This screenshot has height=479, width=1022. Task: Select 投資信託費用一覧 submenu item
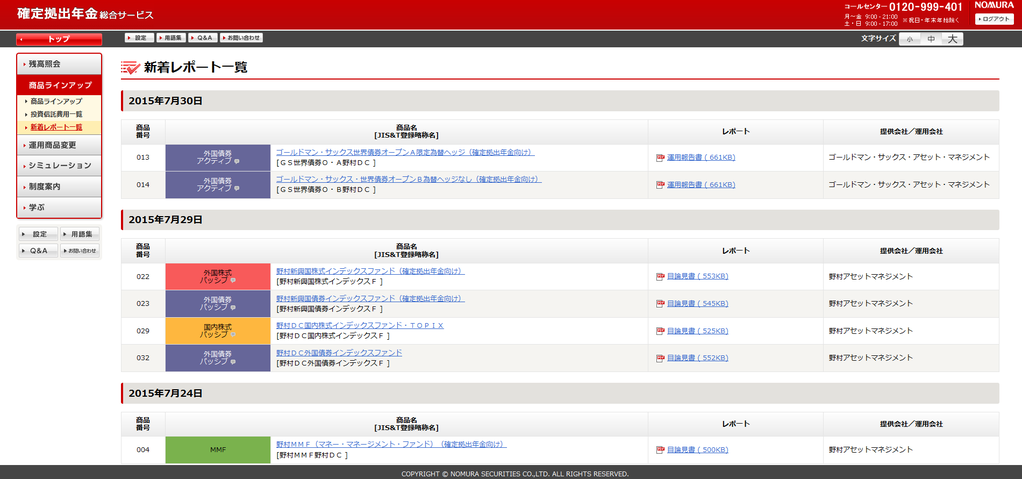coord(56,114)
